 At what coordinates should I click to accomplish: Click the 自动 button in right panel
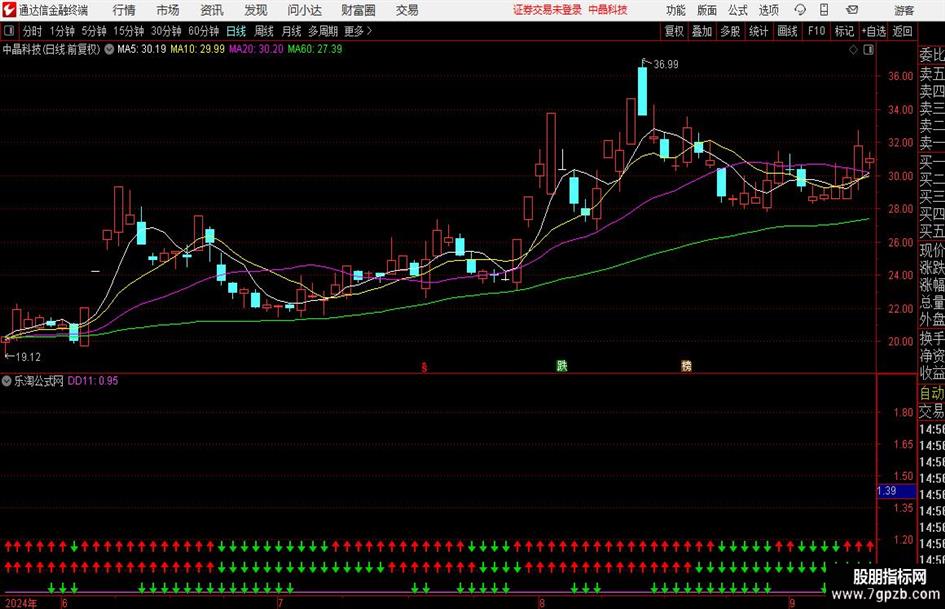coord(932,394)
